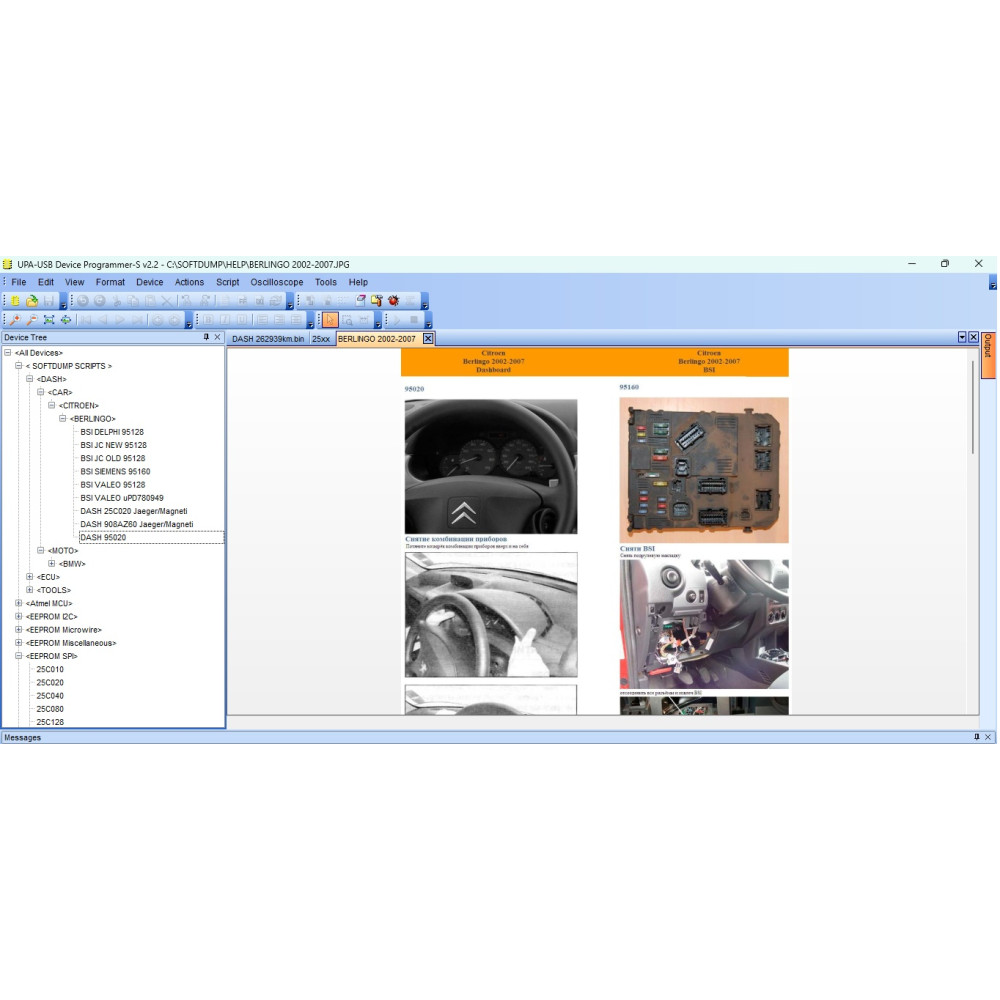Image resolution: width=1000 pixels, height=1000 pixels.
Task: Click the Fit to window icon
Action: (x=48, y=320)
